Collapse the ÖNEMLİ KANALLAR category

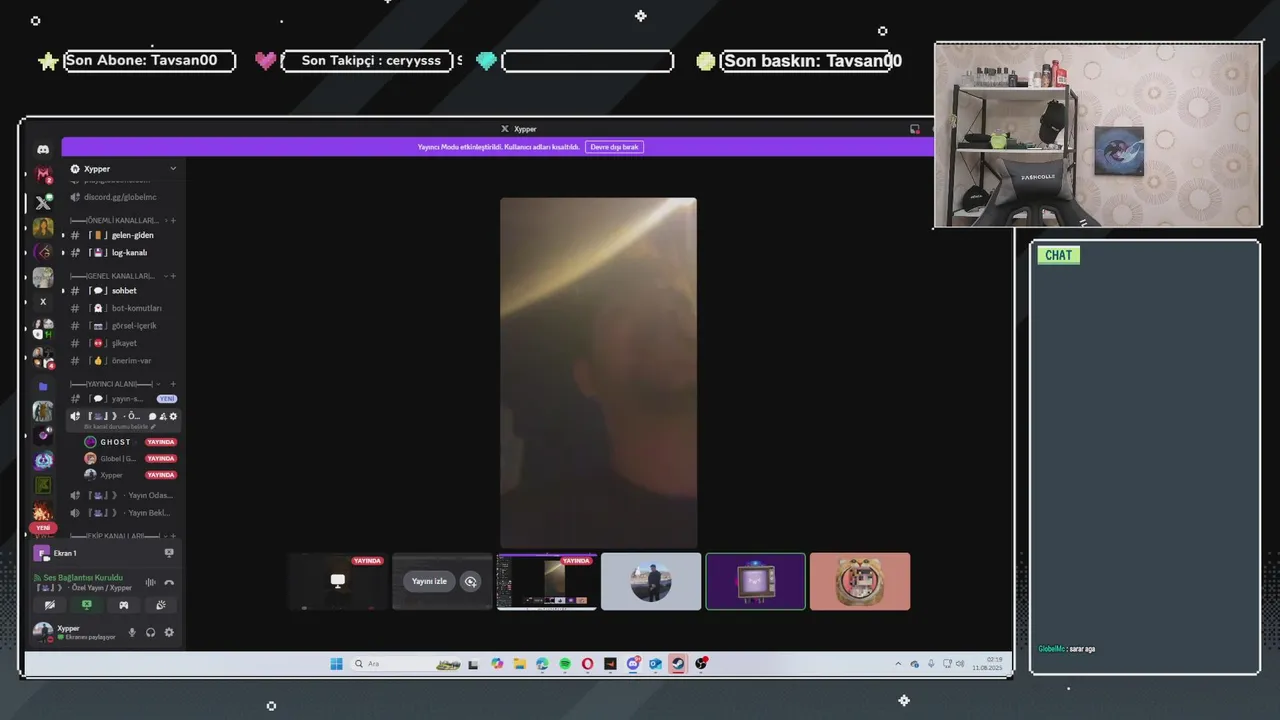(114, 220)
